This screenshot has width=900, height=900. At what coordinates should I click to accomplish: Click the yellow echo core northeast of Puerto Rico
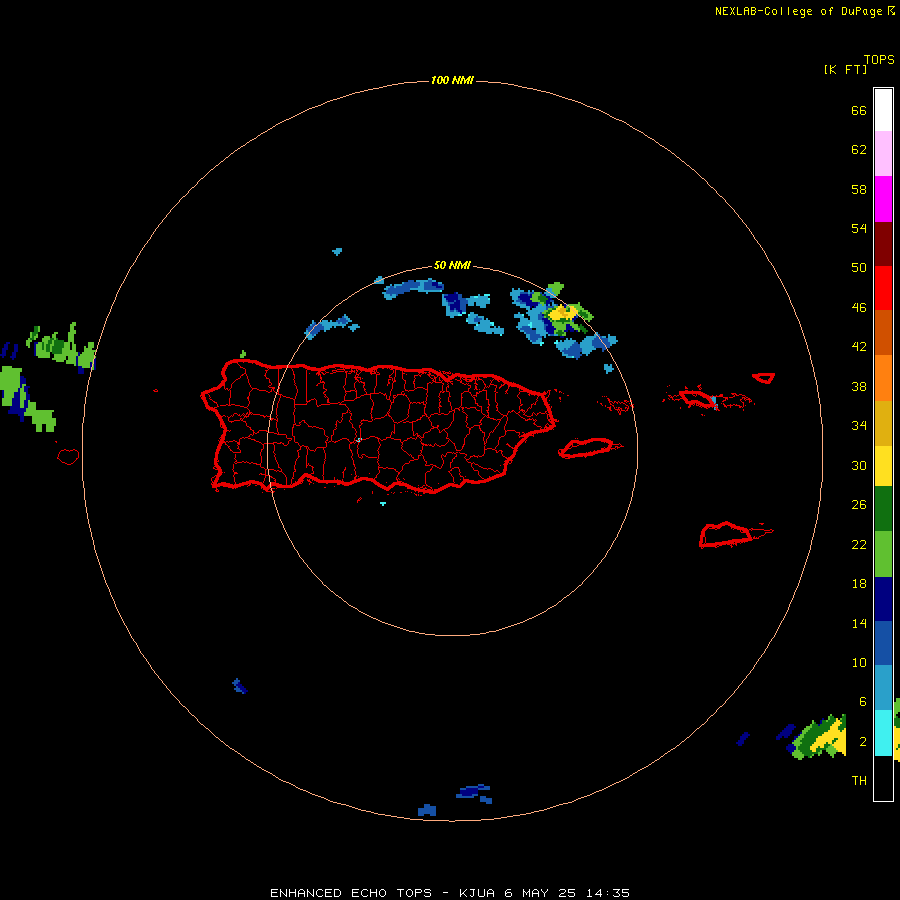(562, 313)
